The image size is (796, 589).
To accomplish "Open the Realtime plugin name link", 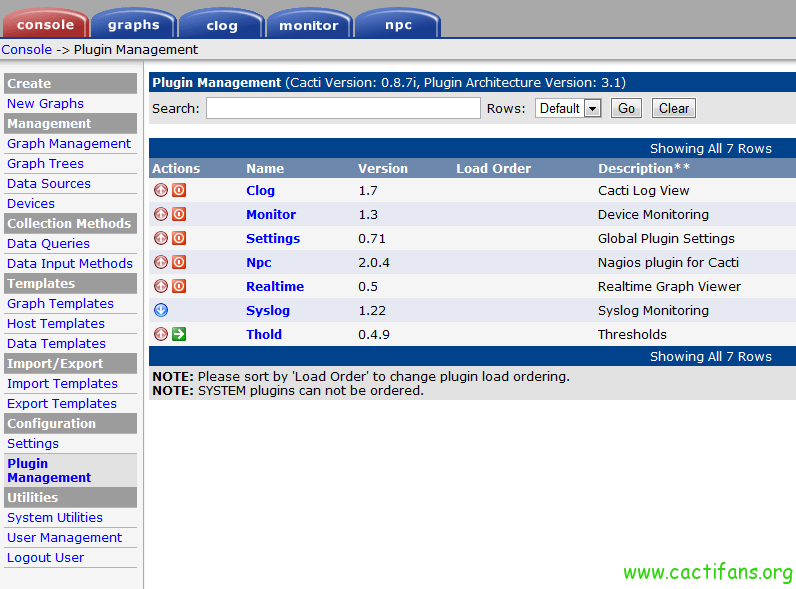I will click(x=275, y=287).
